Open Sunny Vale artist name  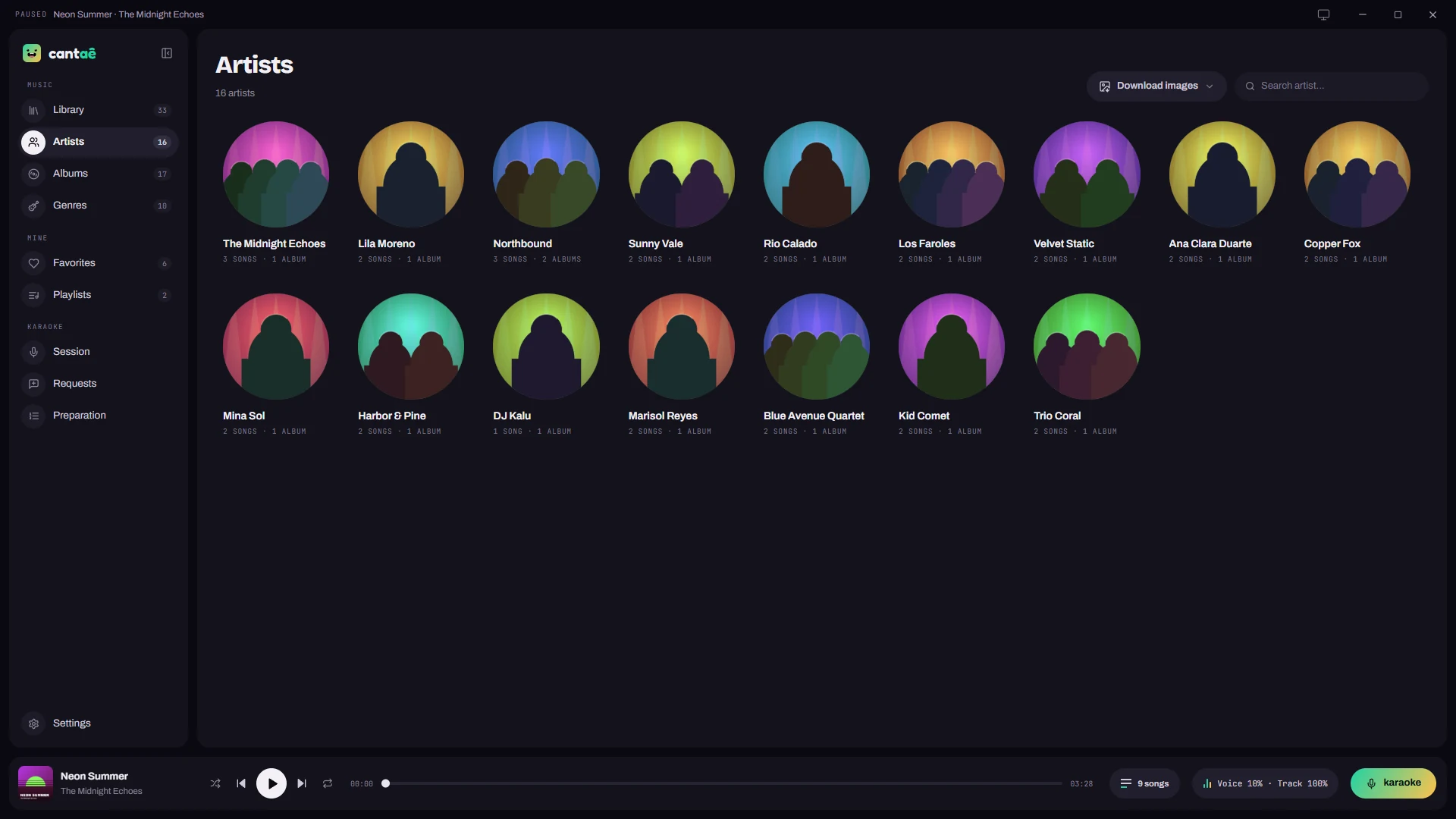point(655,243)
